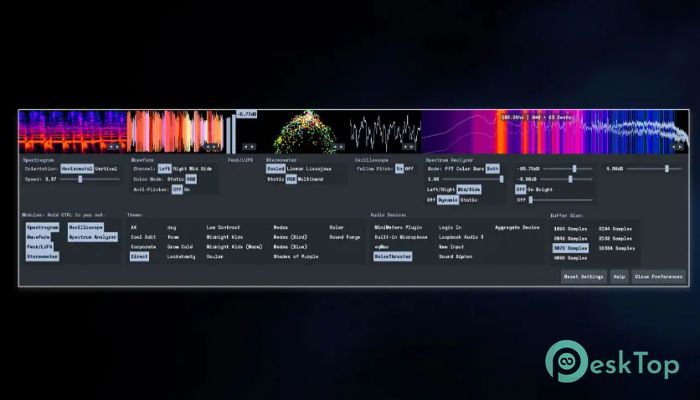Click the Spectrum Analyzer 1.00 slider
This screenshot has height=400, width=700.
point(473,179)
